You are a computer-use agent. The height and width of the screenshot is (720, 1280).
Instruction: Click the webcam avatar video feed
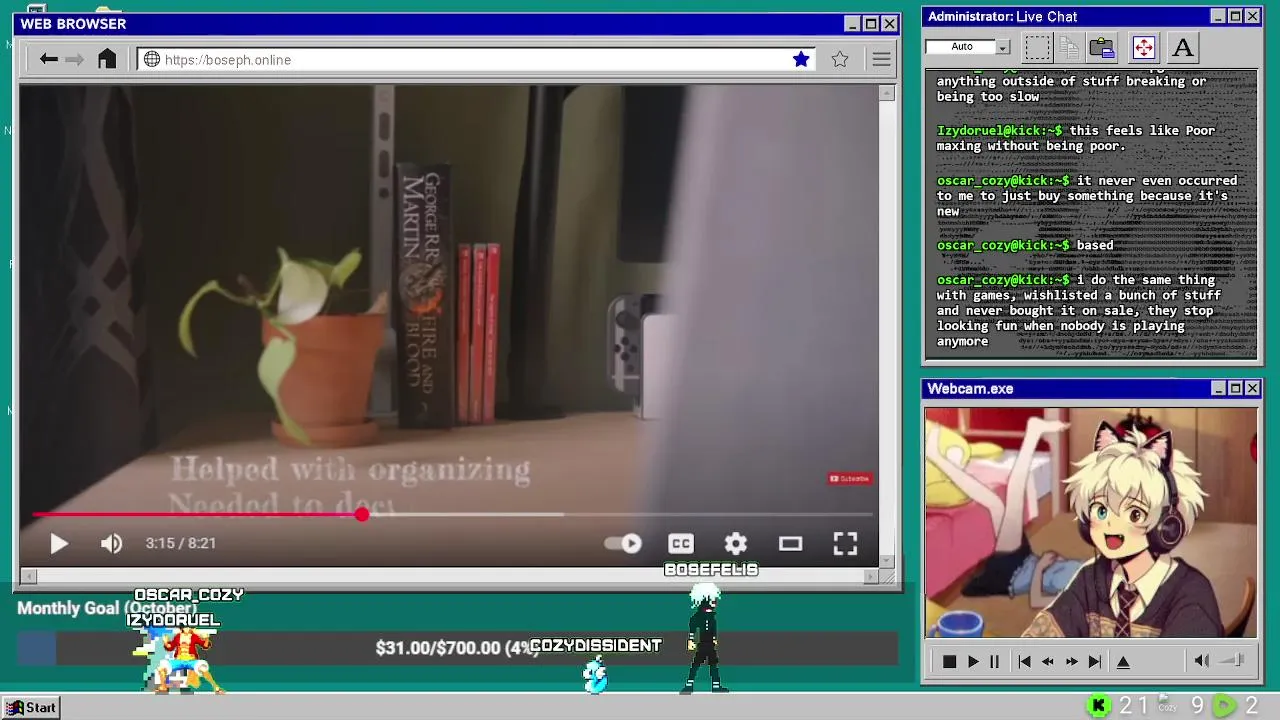point(1091,522)
